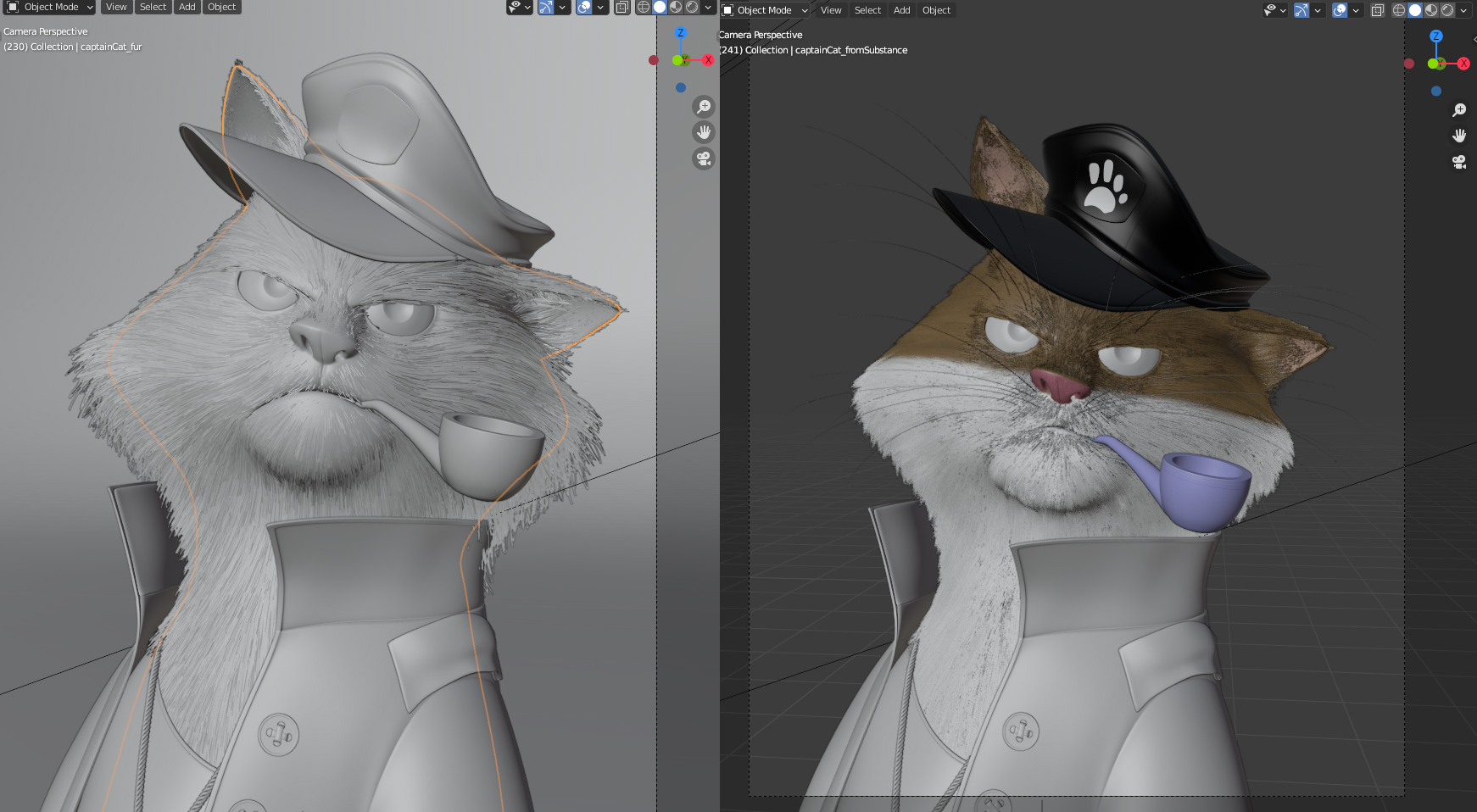
Task: Switch right viewport to material preview shading
Action: 1431,10
